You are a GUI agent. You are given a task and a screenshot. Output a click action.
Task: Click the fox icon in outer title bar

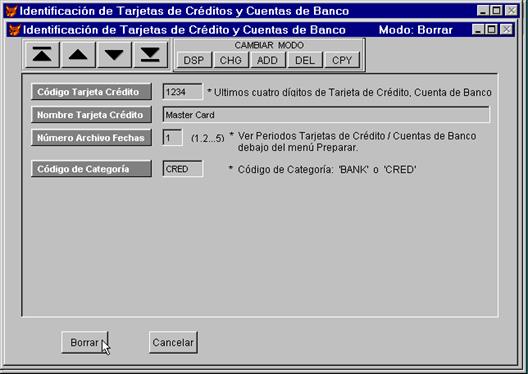[11, 11]
